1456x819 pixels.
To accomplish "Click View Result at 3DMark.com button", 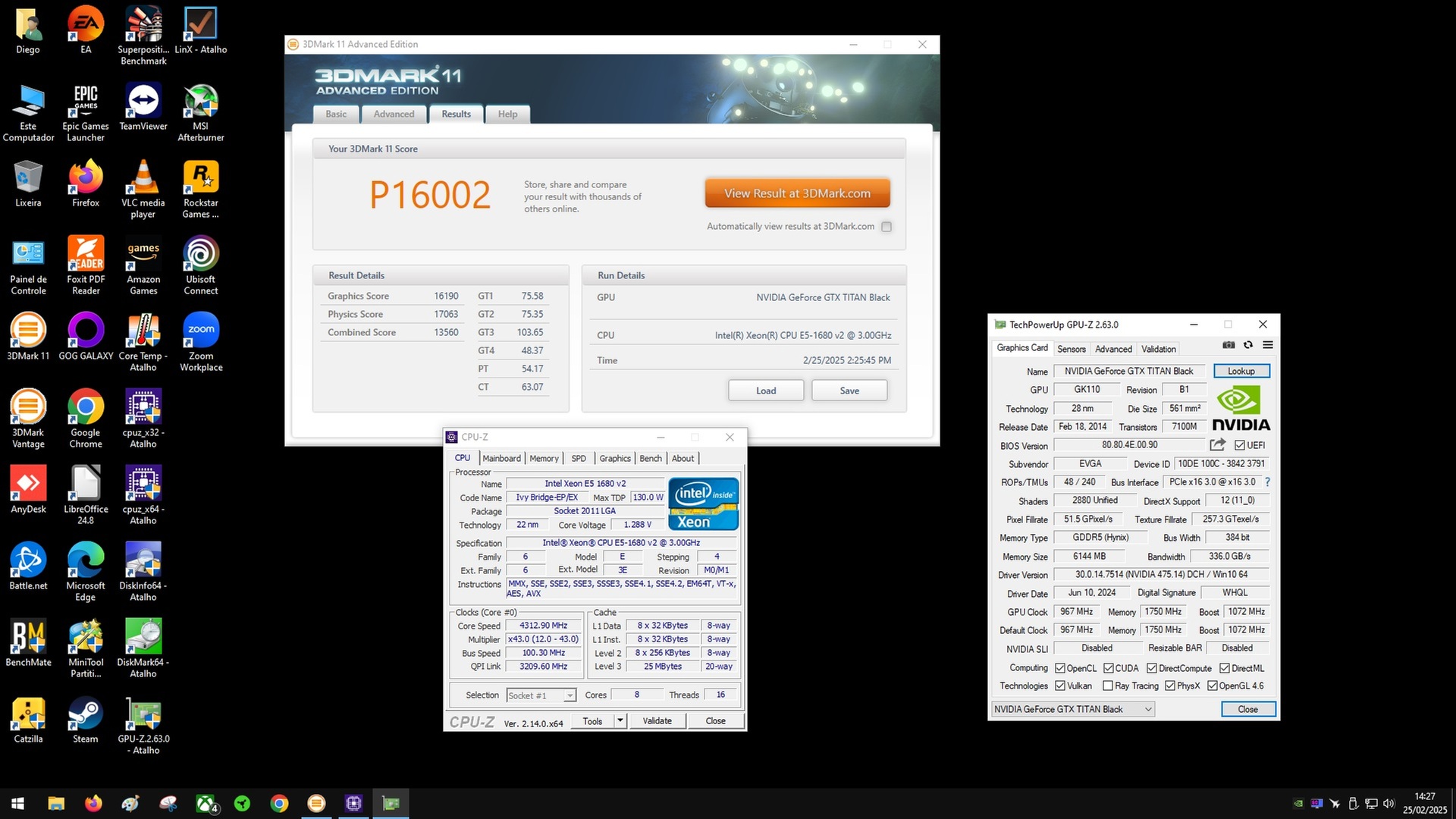I will (x=797, y=193).
